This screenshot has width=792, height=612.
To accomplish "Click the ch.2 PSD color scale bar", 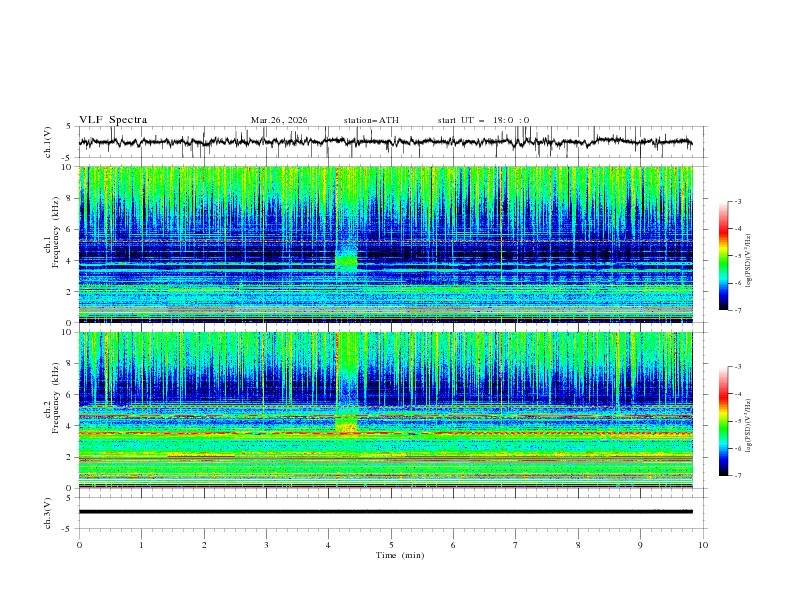I will [x=723, y=421].
